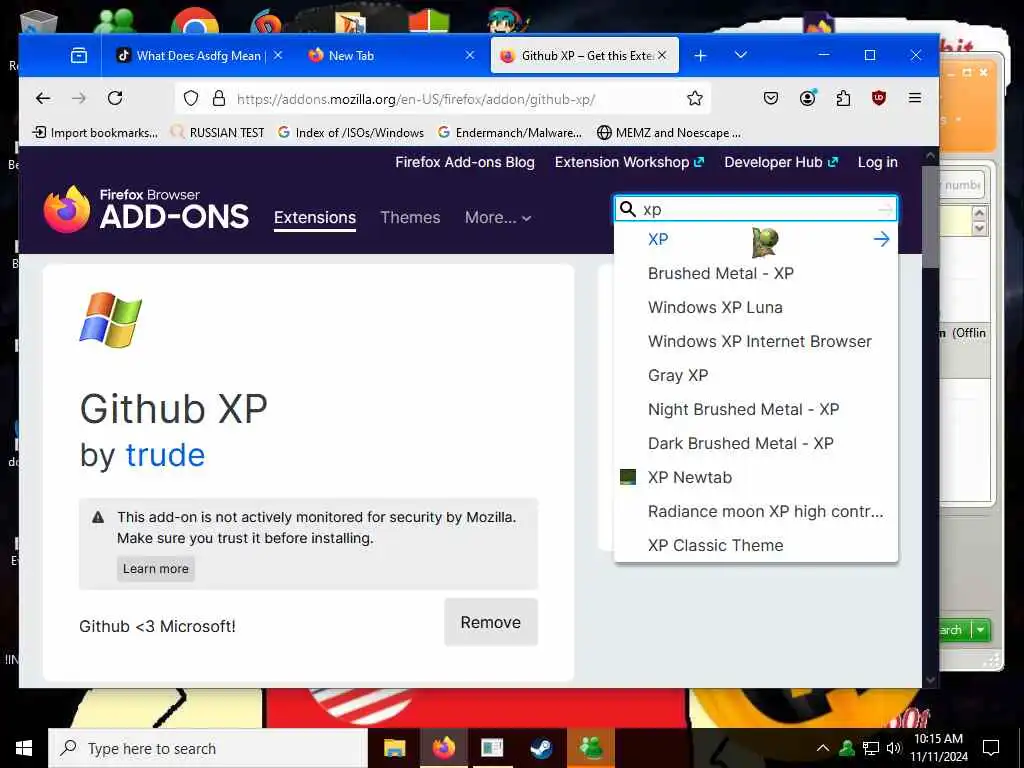Open author trude profile link

click(x=165, y=455)
